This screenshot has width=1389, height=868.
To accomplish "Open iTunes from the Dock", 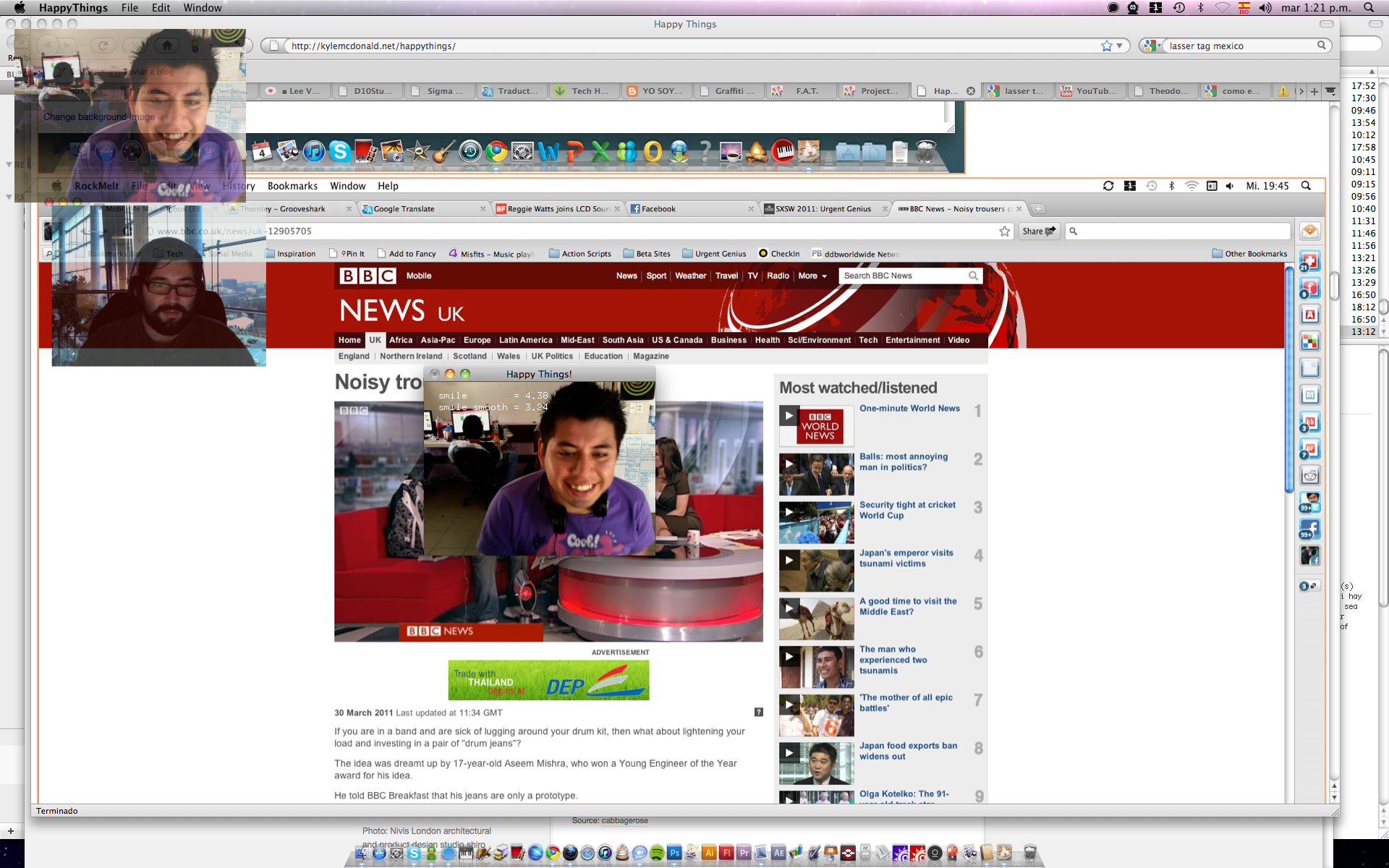I will 605,853.
